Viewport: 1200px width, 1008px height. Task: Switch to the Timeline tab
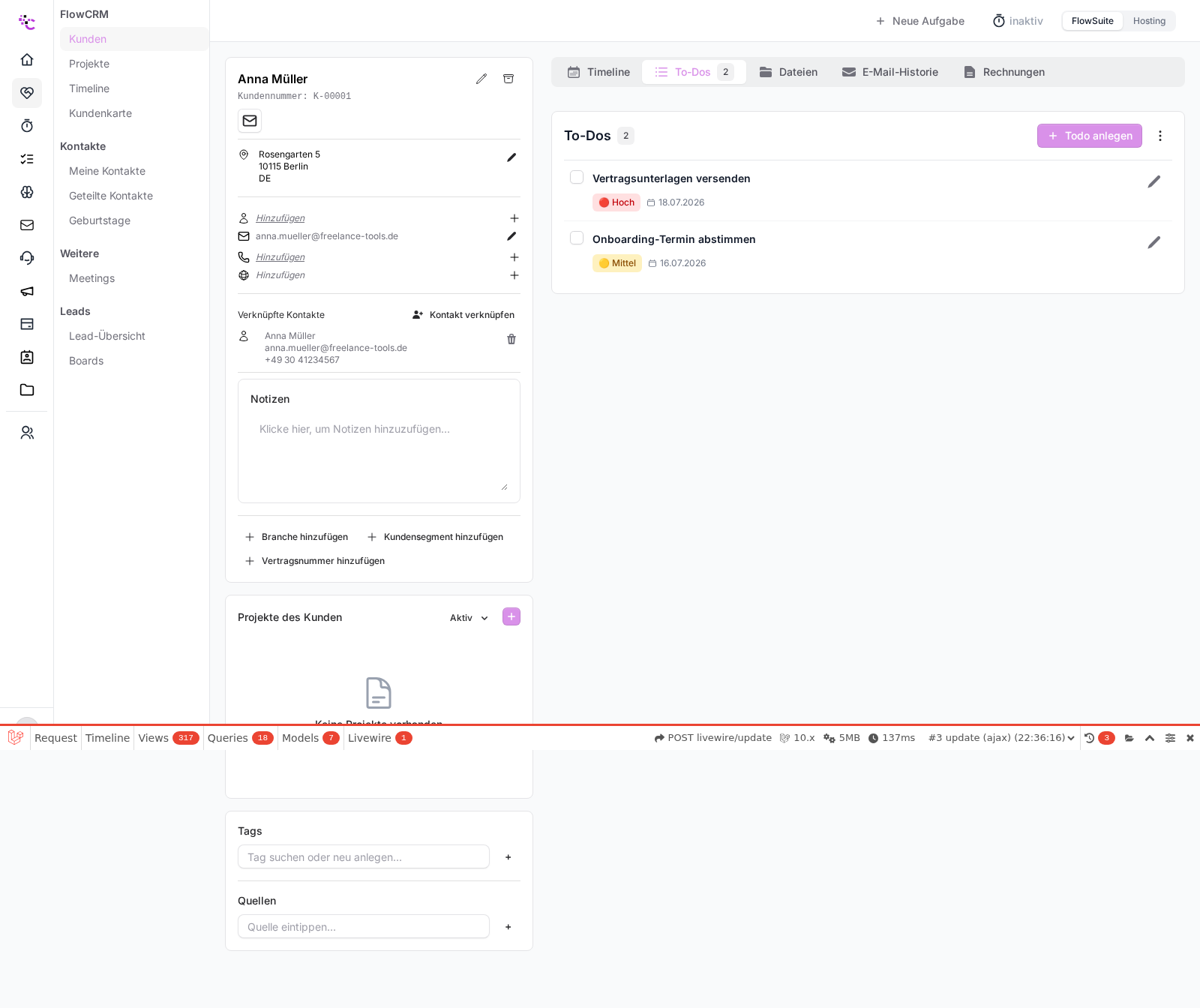point(598,72)
